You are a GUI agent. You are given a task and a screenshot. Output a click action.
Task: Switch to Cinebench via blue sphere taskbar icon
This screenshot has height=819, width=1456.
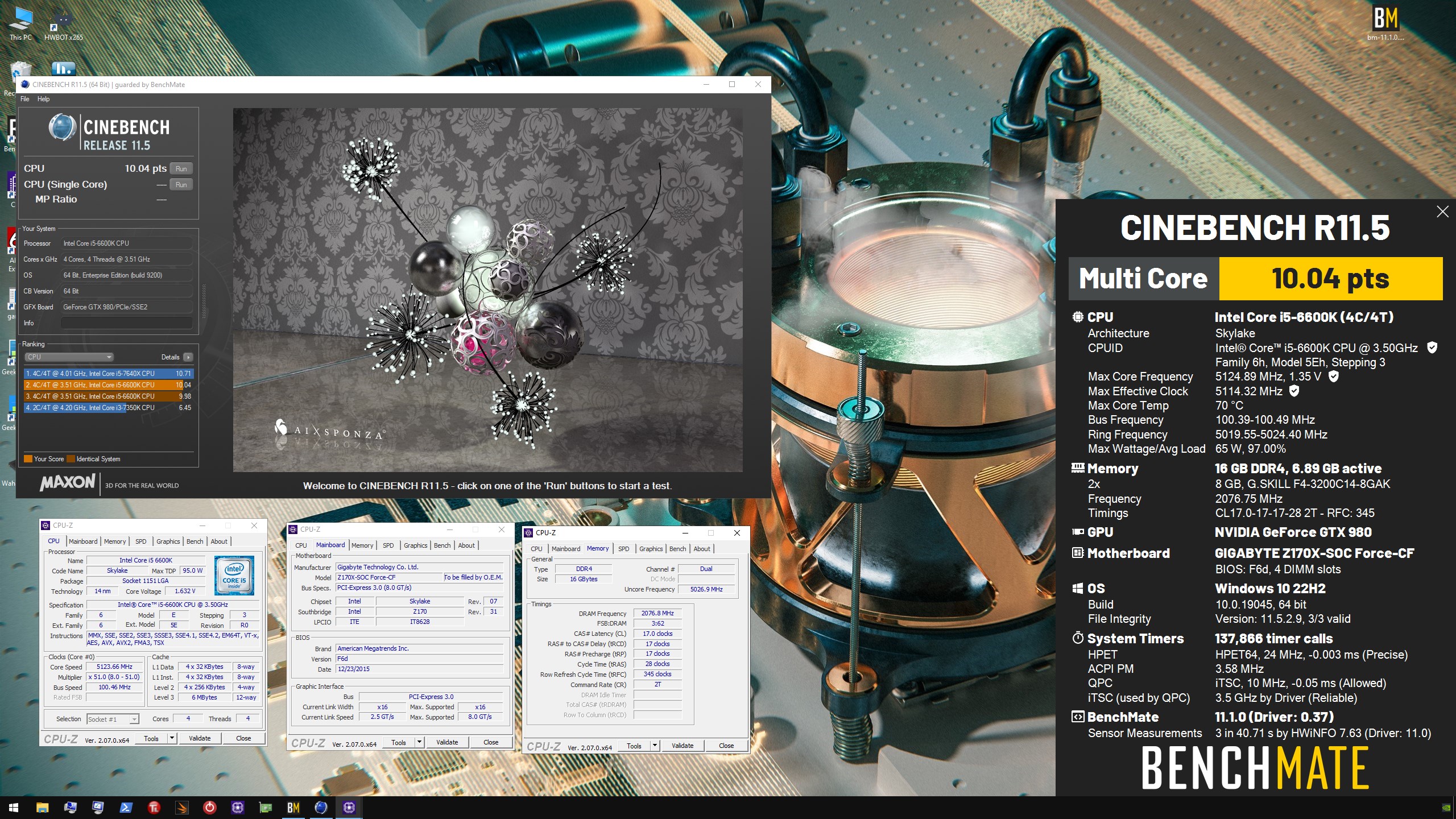tap(321, 808)
